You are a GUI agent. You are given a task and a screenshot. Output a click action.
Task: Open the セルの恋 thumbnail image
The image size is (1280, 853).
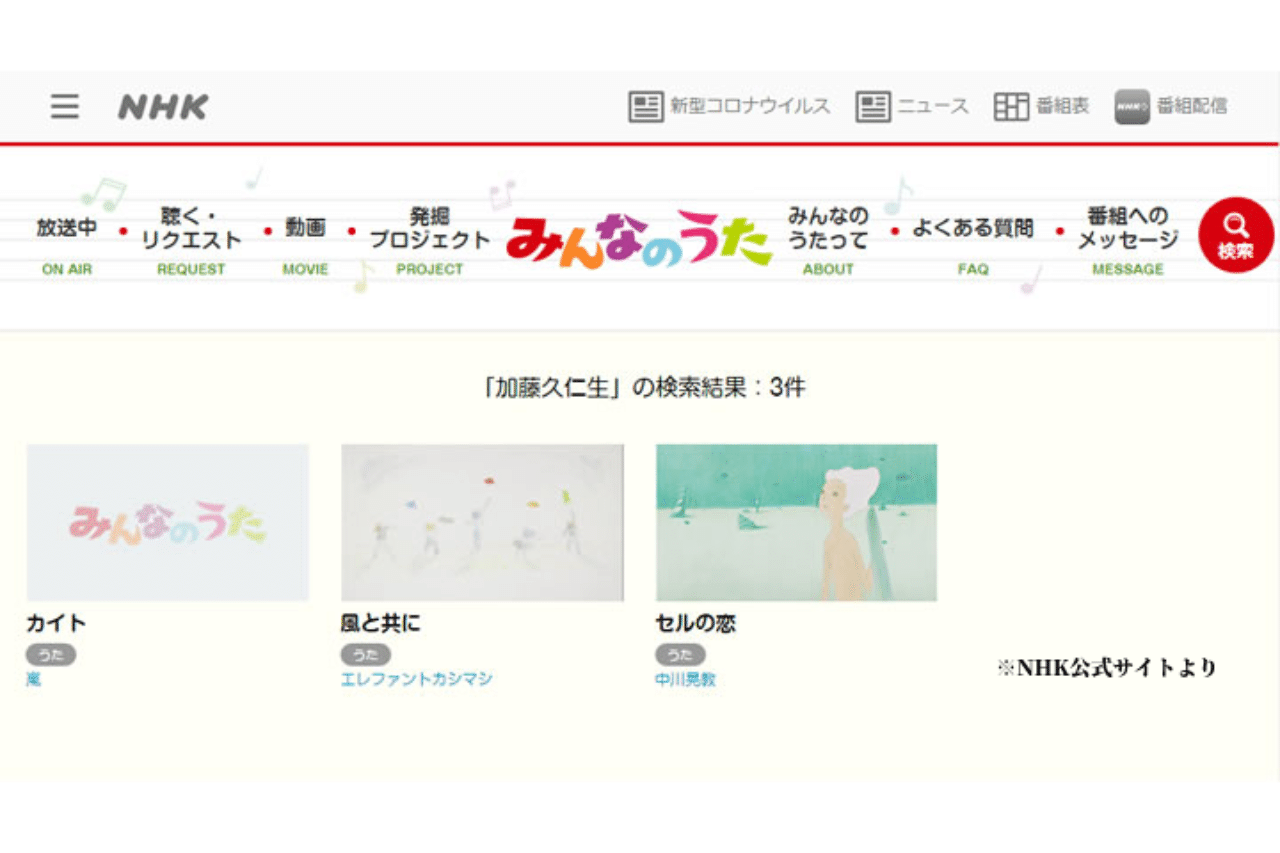pyautogui.click(x=796, y=520)
